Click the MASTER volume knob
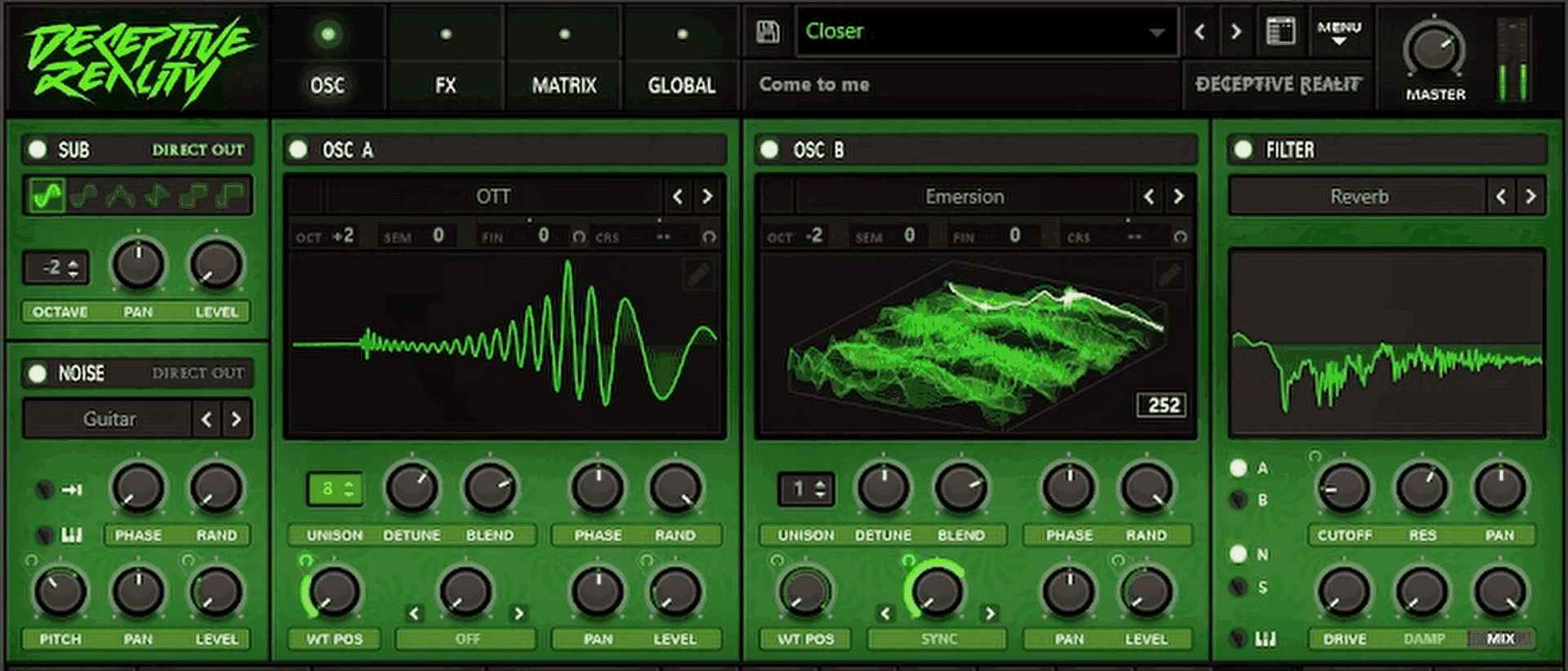1568x671 pixels. pos(1434,51)
